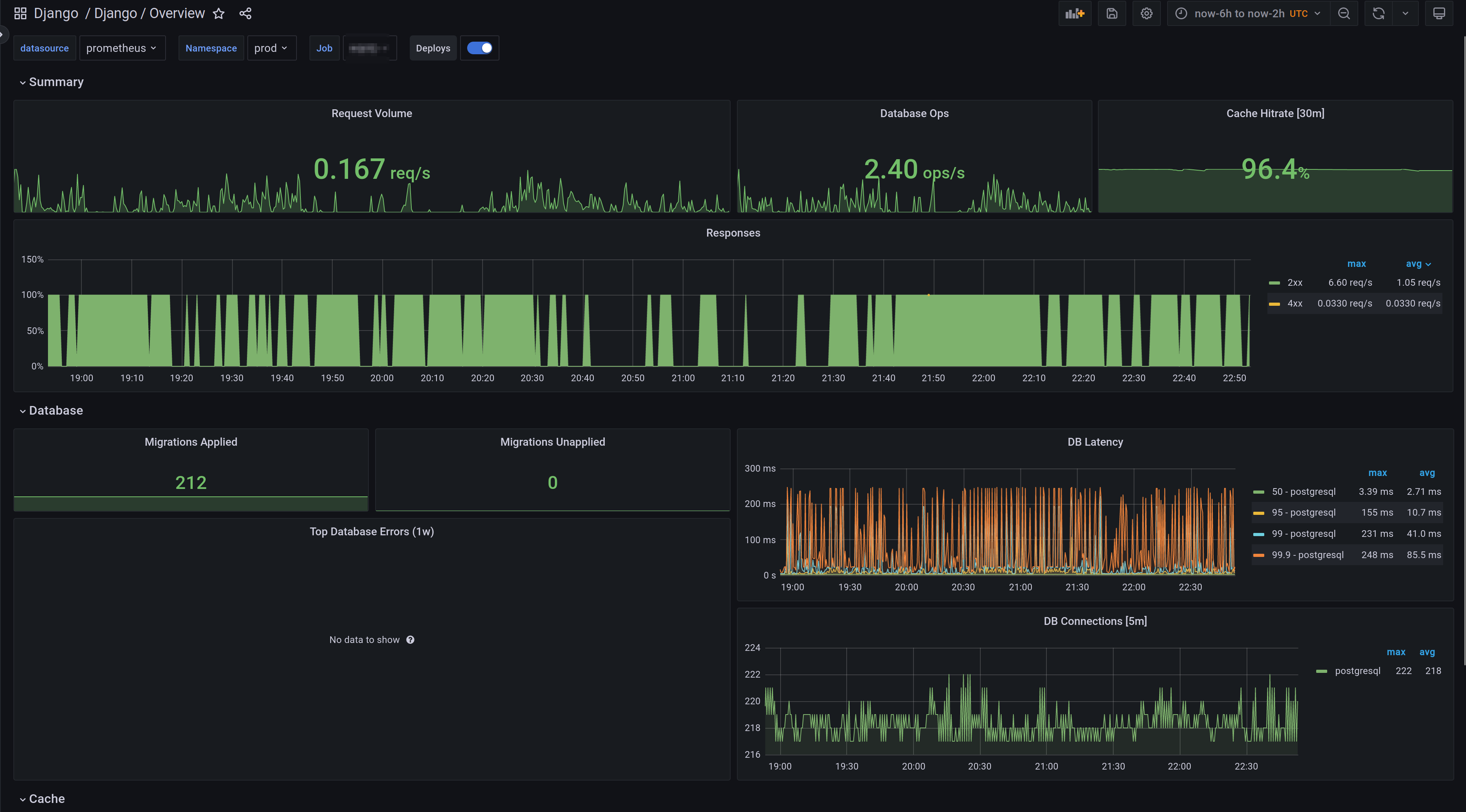Open the dashboard search grid icon
The image size is (1466, 812).
(20, 14)
